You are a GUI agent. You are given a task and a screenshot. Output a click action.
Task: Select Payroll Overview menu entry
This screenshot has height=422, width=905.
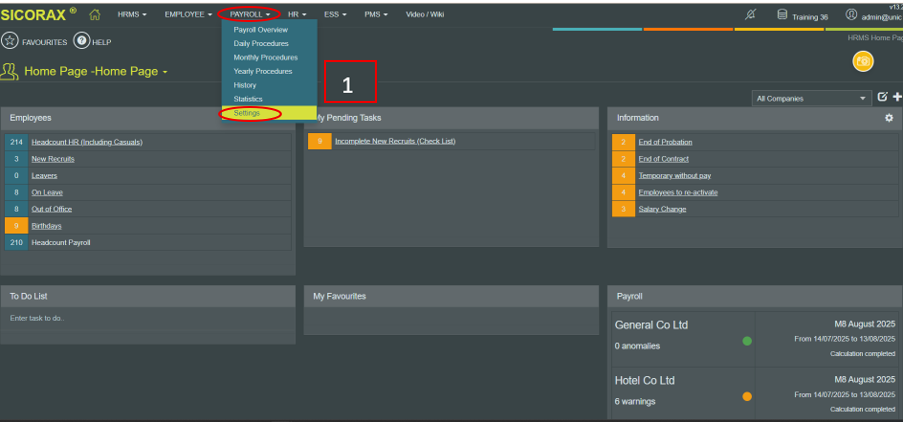(260, 30)
